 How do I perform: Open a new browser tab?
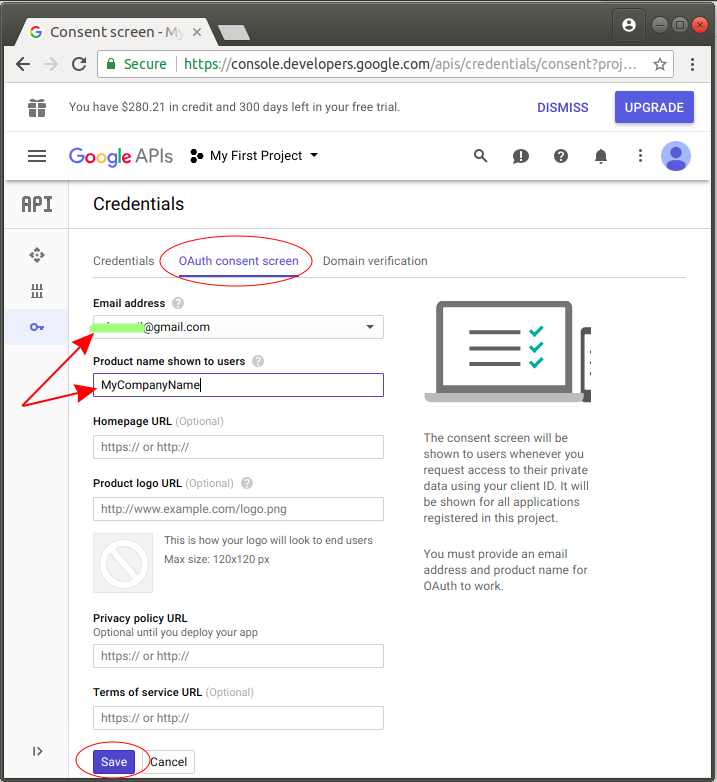(233, 32)
